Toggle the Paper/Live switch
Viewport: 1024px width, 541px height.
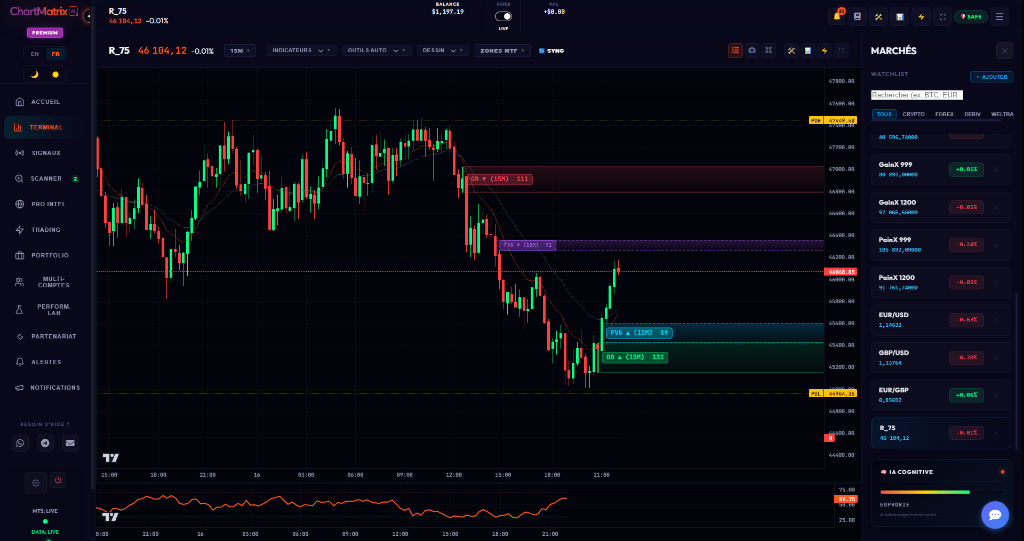pos(503,16)
